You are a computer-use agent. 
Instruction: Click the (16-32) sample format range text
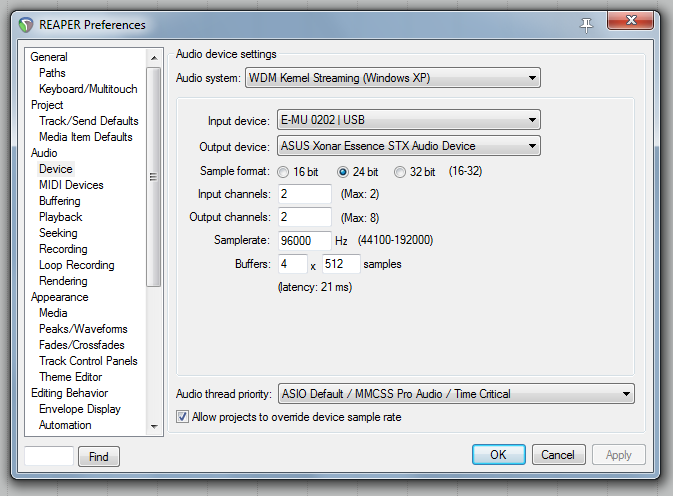pyautogui.click(x=465, y=171)
